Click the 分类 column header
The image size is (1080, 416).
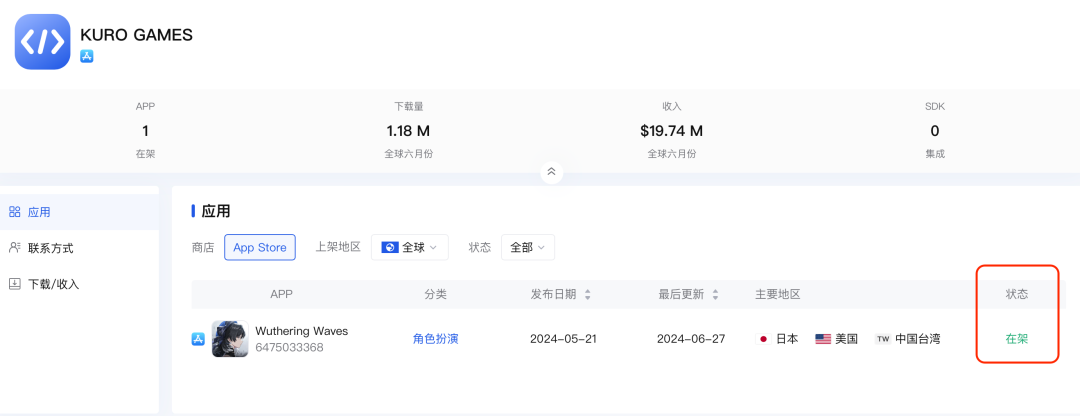pyautogui.click(x=435, y=295)
